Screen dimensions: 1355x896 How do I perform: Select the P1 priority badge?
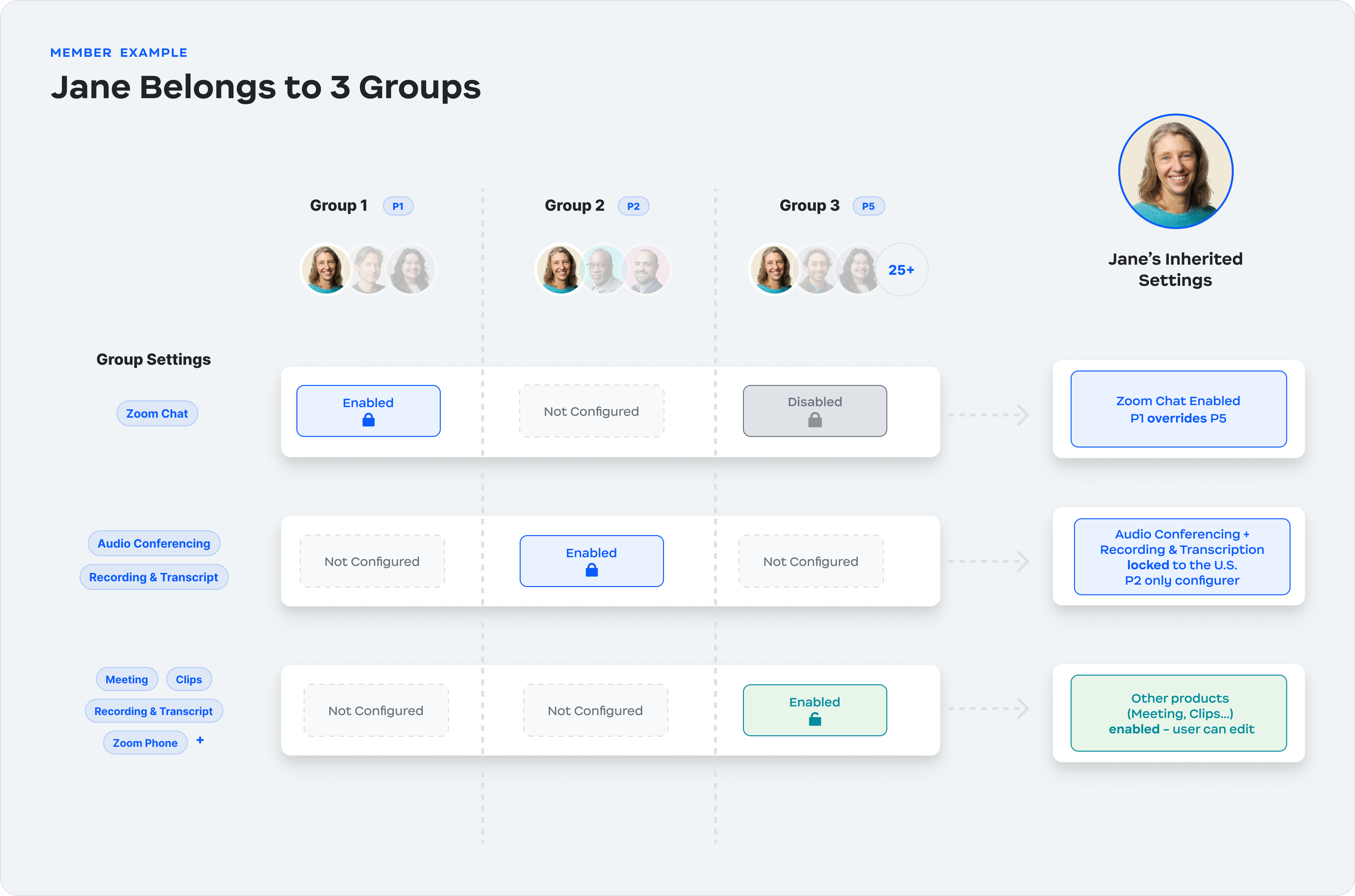click(398, 206)
